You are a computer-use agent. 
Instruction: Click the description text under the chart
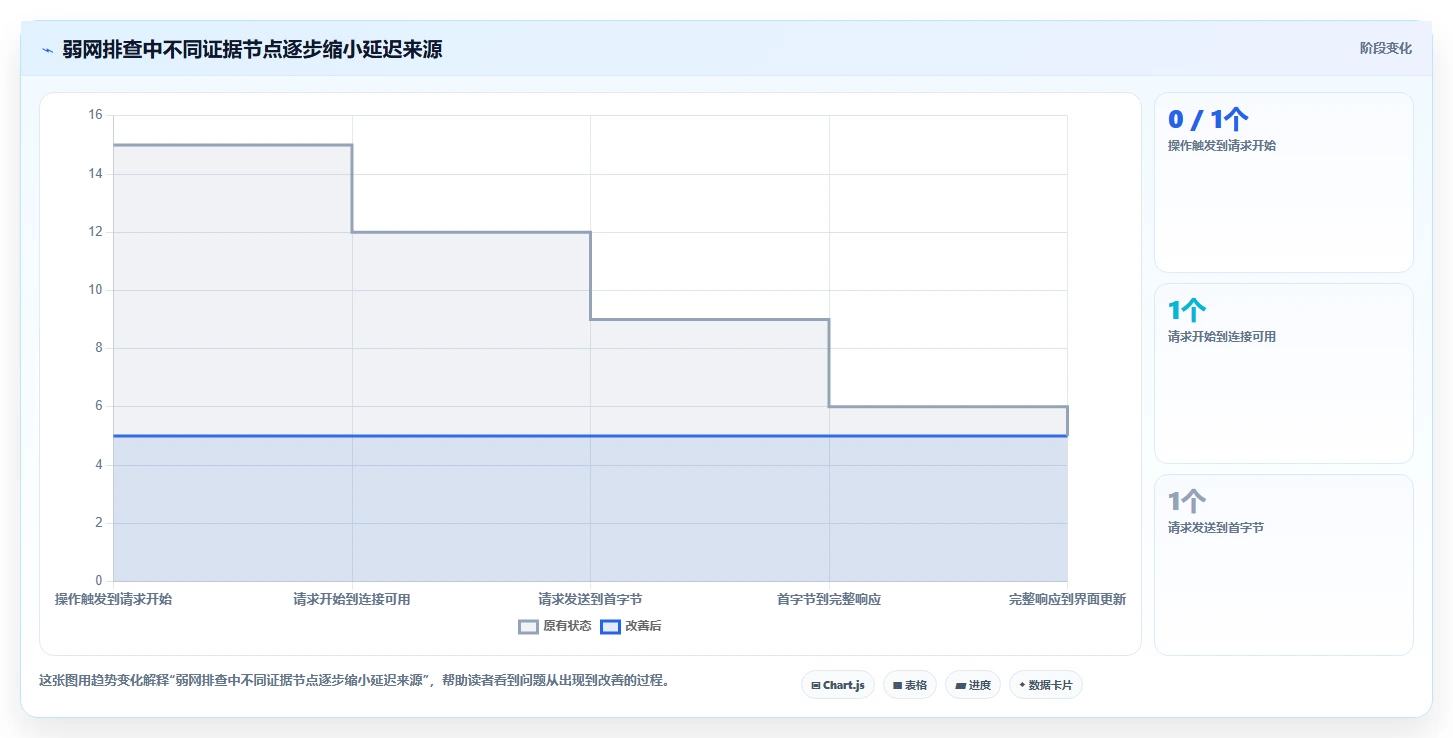(354, 681)
